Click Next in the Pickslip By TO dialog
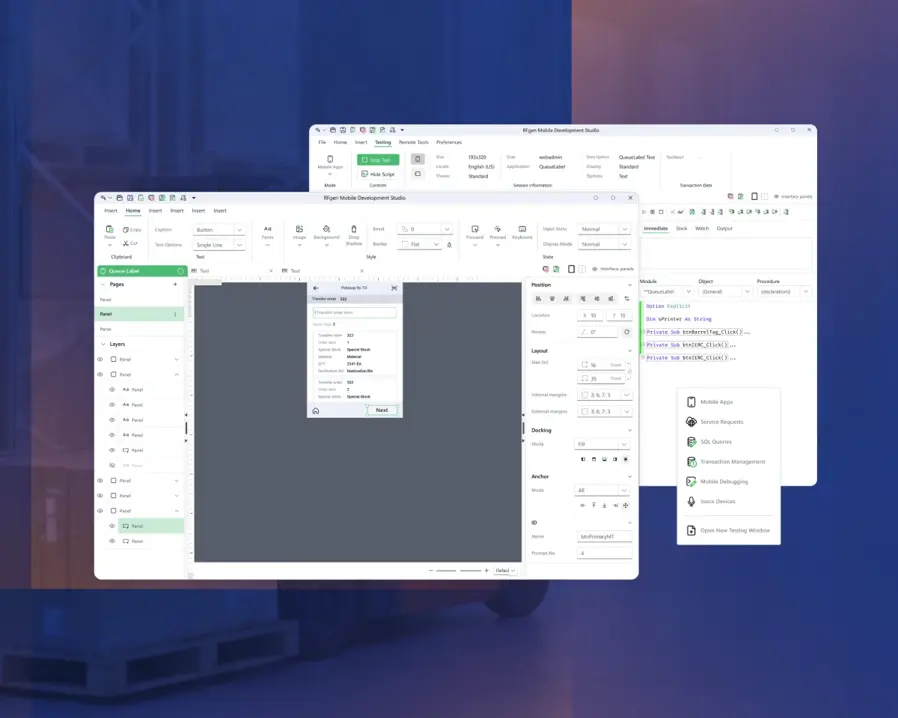This screenshot has height=718, width=898. (x=381, y=410)
